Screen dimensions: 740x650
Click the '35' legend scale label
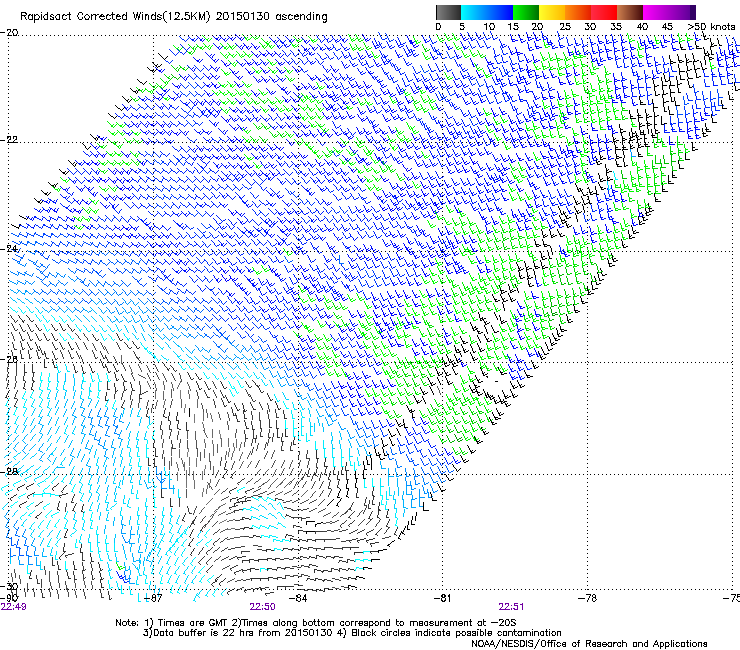pos(616,27)
